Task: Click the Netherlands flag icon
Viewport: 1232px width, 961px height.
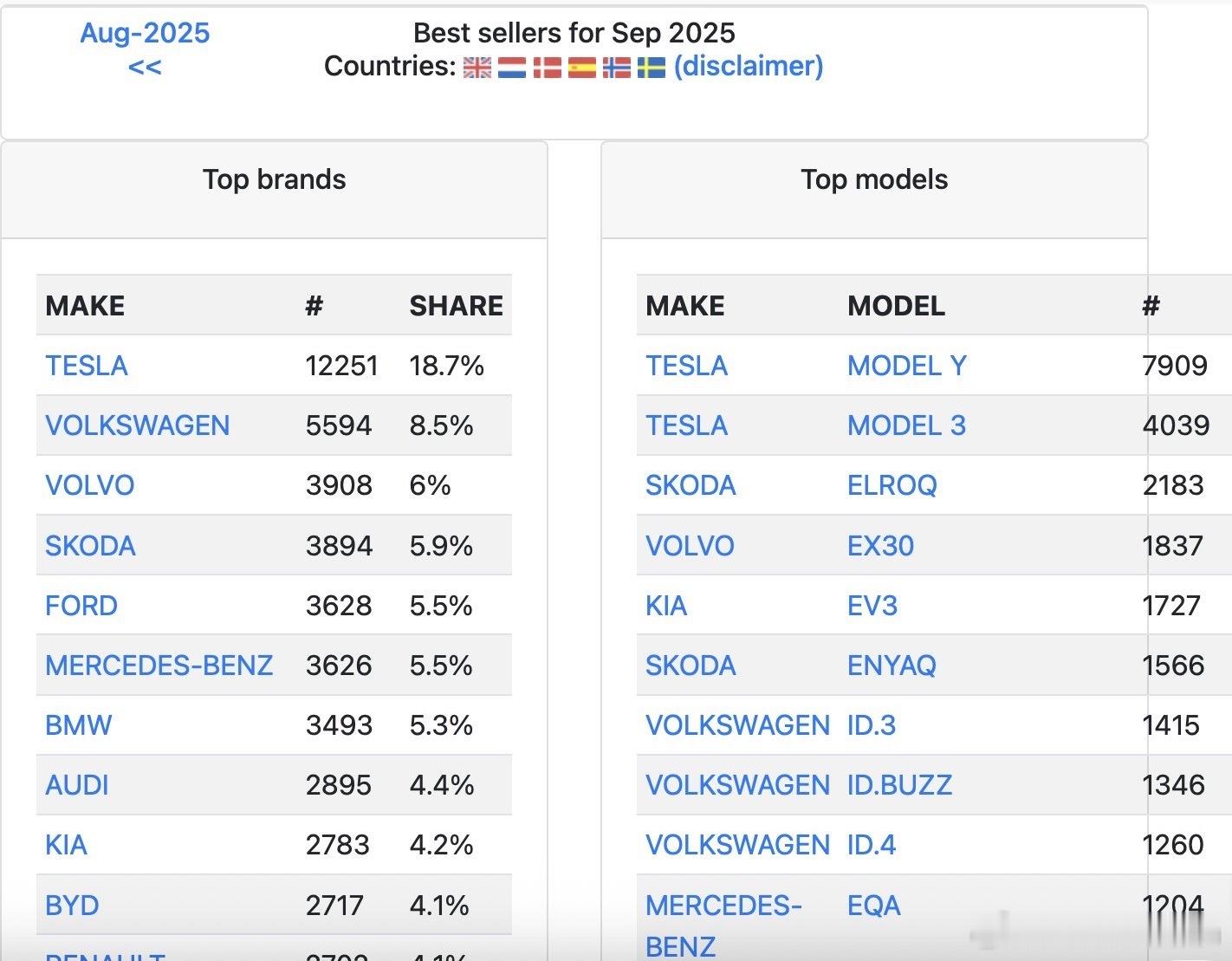Action: click(512, 68)
